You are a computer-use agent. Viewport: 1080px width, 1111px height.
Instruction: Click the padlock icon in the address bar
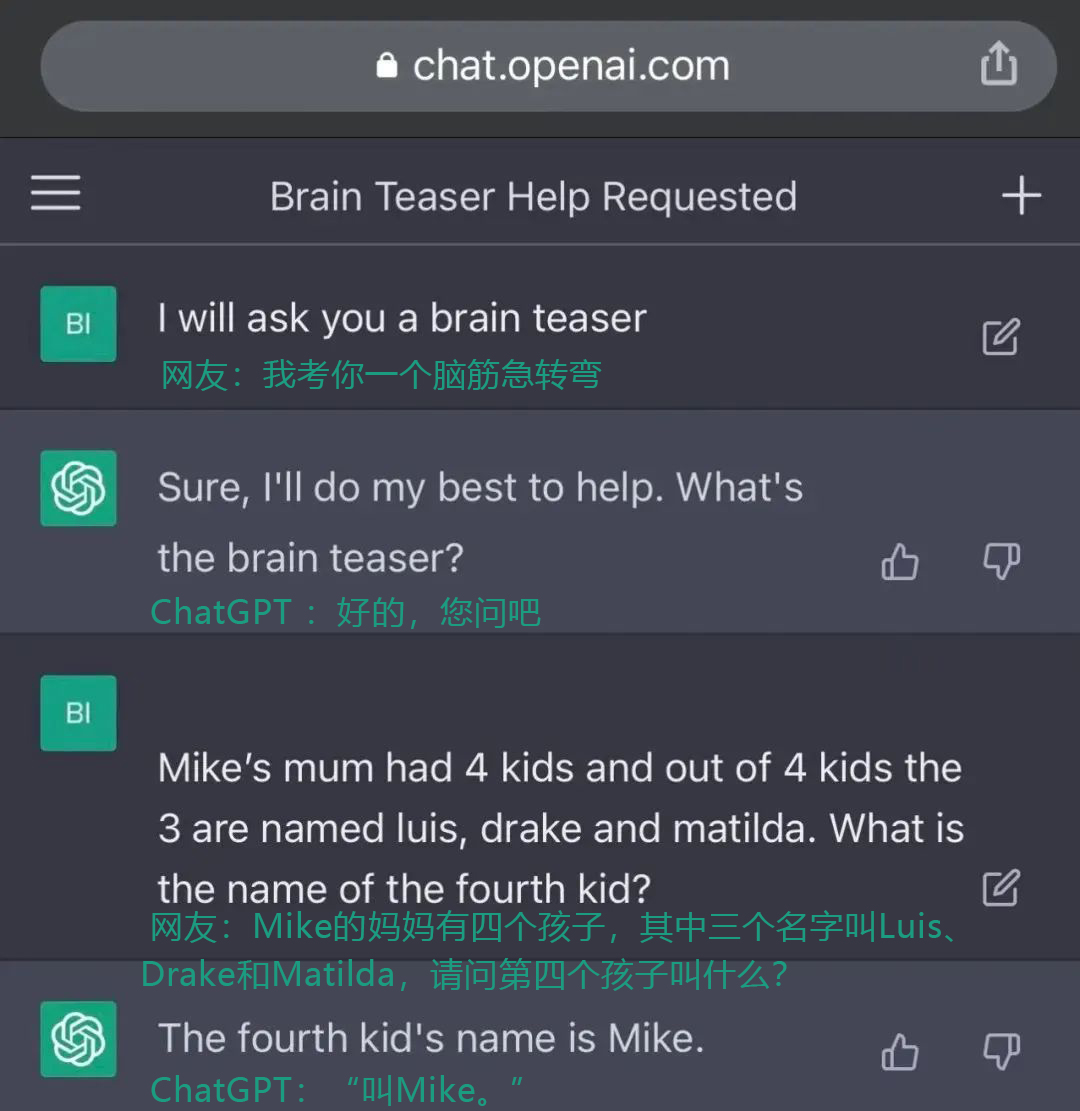pyautogui.click(x=389, y=64)
